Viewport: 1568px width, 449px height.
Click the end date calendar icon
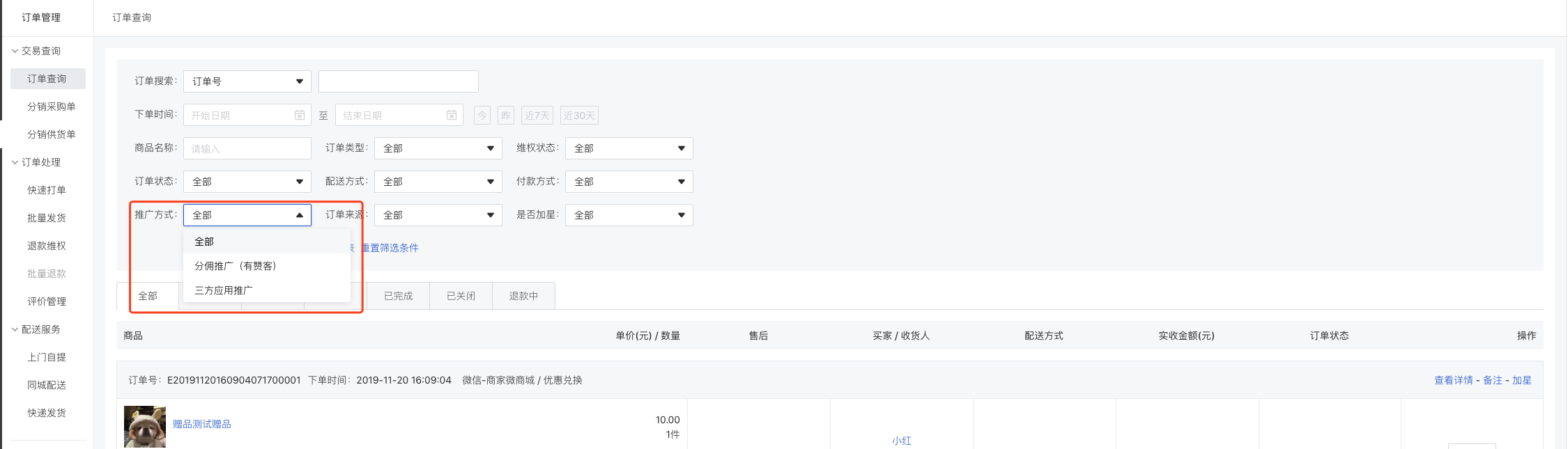pos(452,116)
